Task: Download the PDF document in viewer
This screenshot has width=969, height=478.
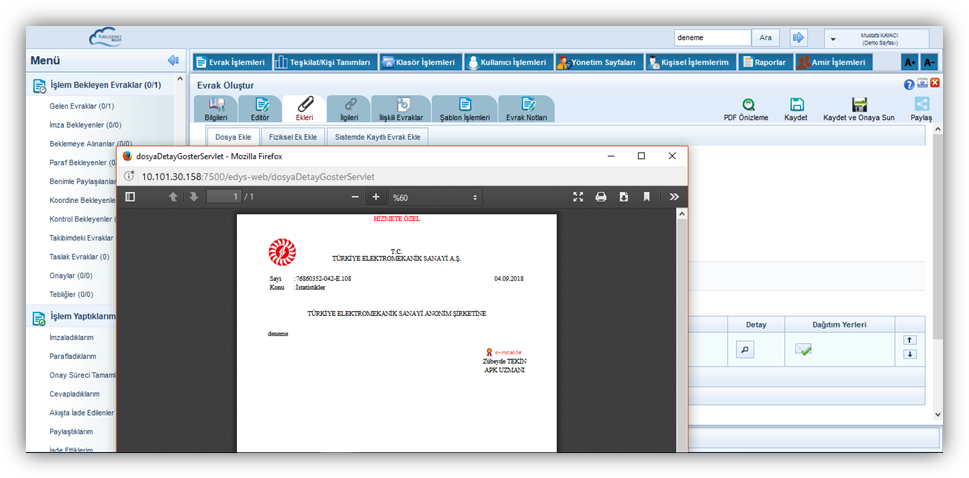Action: [624, 197]
